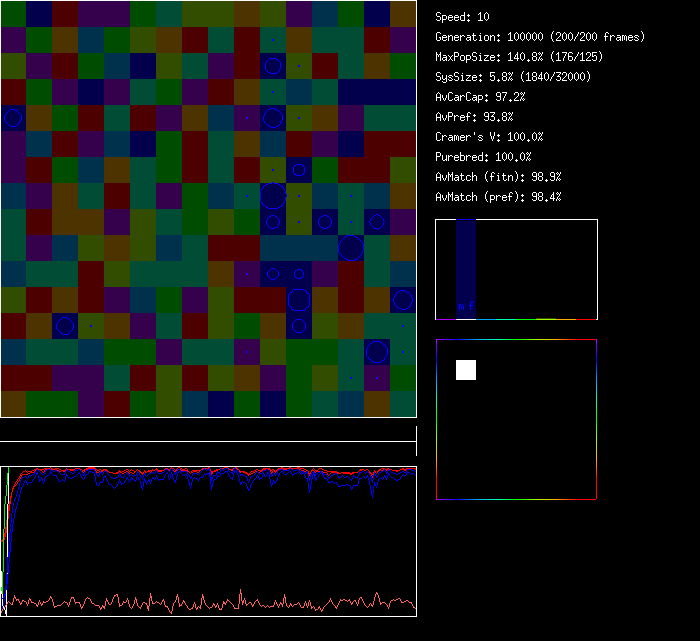Click the AvMatch (fitn) statistic
The image size is (700, 641).
[x=498, y=177]
